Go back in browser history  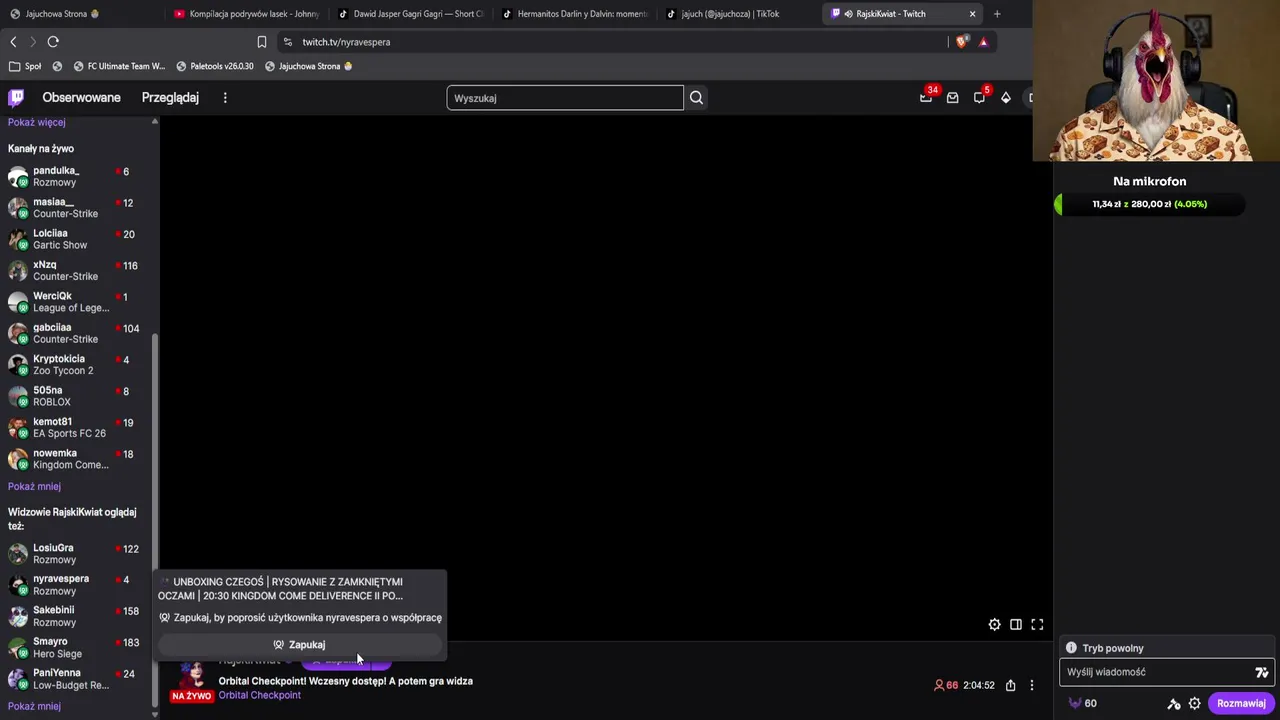pyautogui.click(x=13, y=42)
